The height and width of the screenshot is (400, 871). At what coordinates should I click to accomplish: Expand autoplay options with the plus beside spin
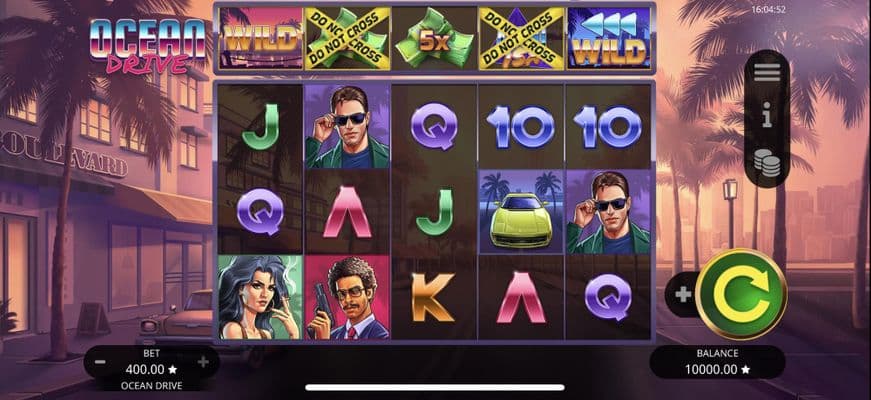tap(683, 294)
